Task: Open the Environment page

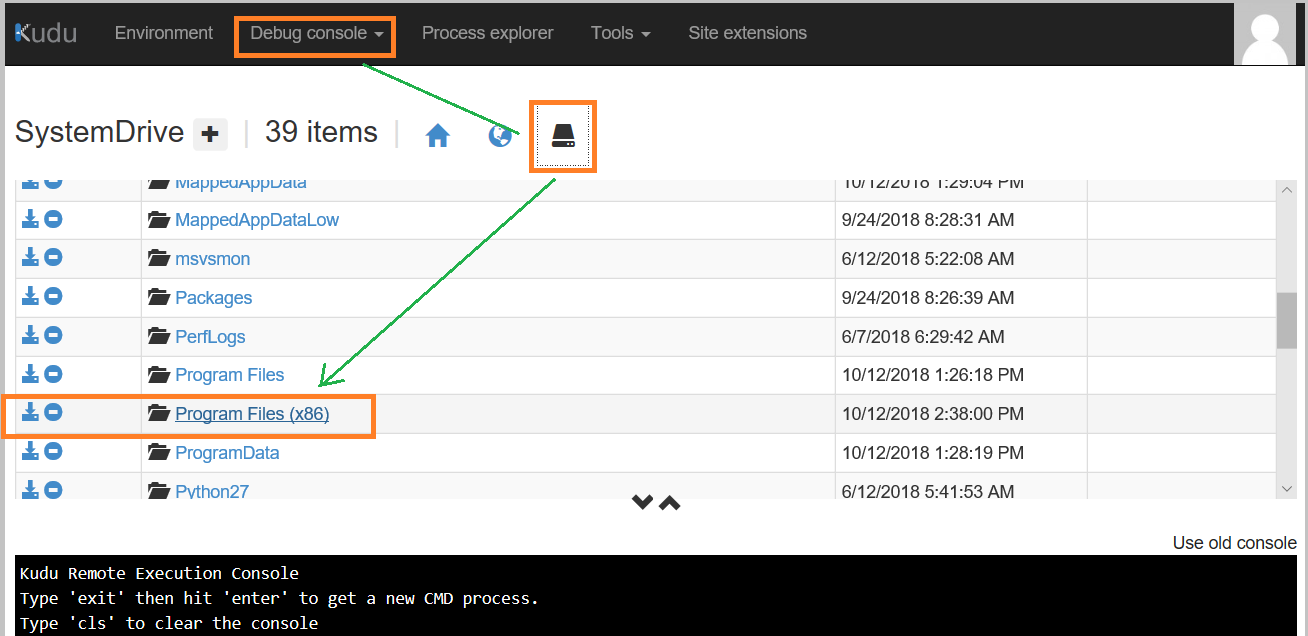Action: pyautogui.click(x=164, y=34)
